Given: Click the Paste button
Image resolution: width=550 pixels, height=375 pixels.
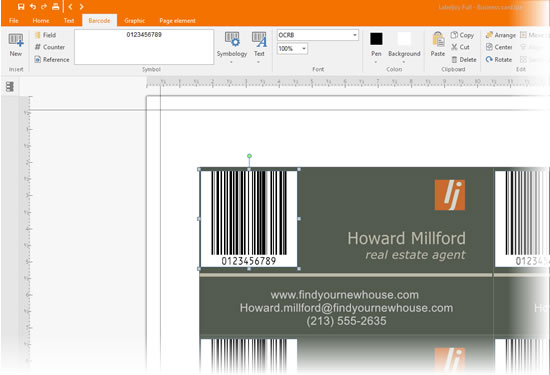Looking at the screenshot, I should pos(438,44).
